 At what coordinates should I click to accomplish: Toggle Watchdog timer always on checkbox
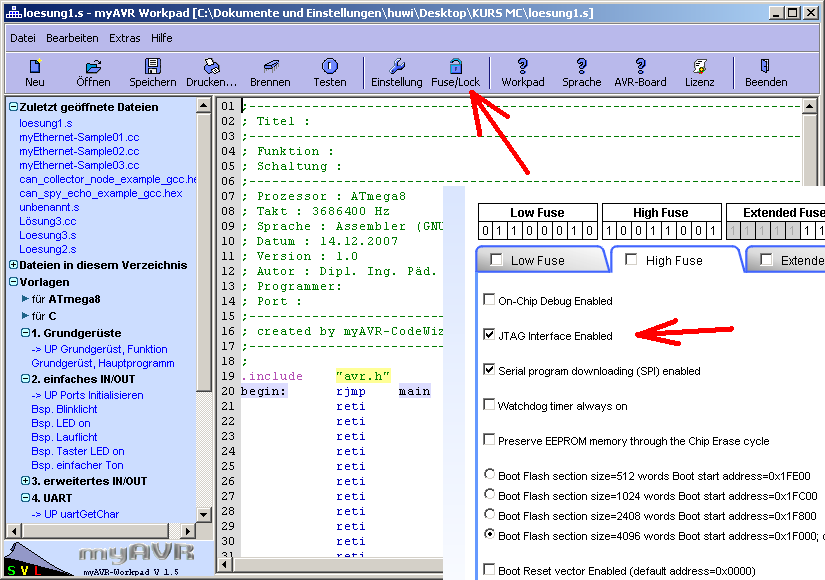[x=489, y=405]
